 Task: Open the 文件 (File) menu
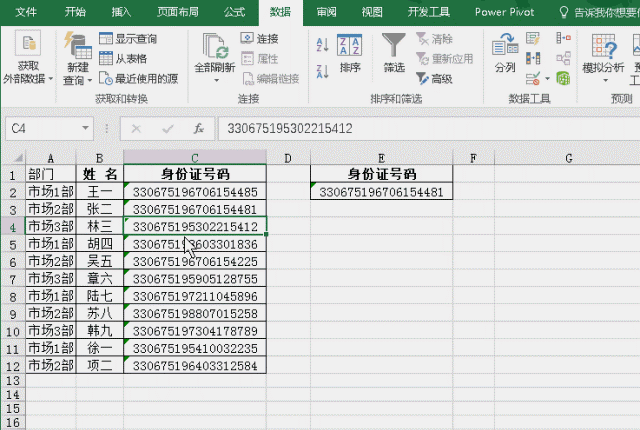coord(27,12)
